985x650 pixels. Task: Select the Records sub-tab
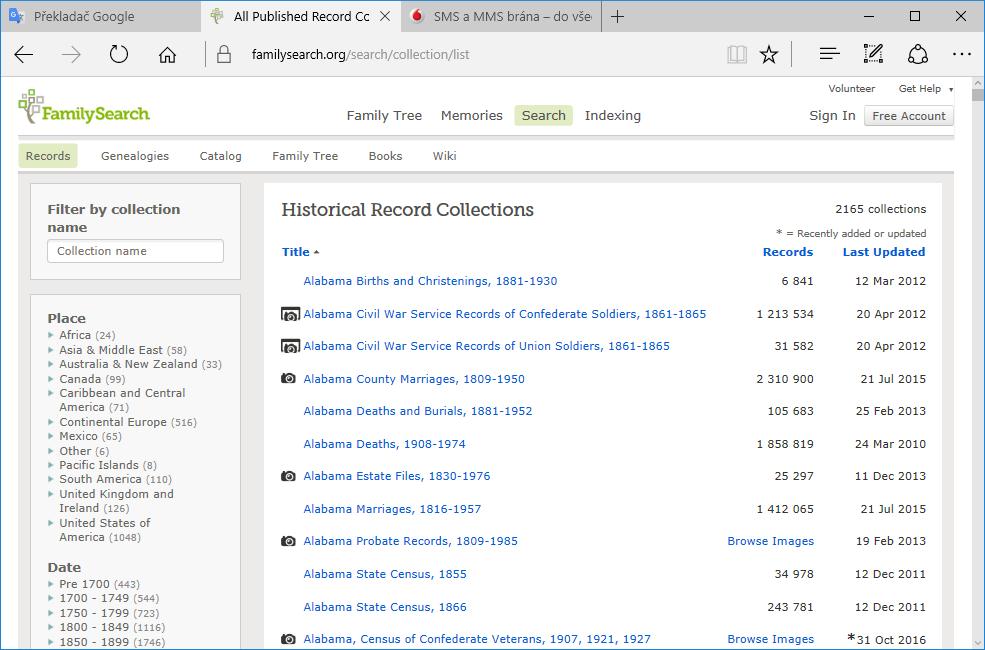click(x=48, y=156)
